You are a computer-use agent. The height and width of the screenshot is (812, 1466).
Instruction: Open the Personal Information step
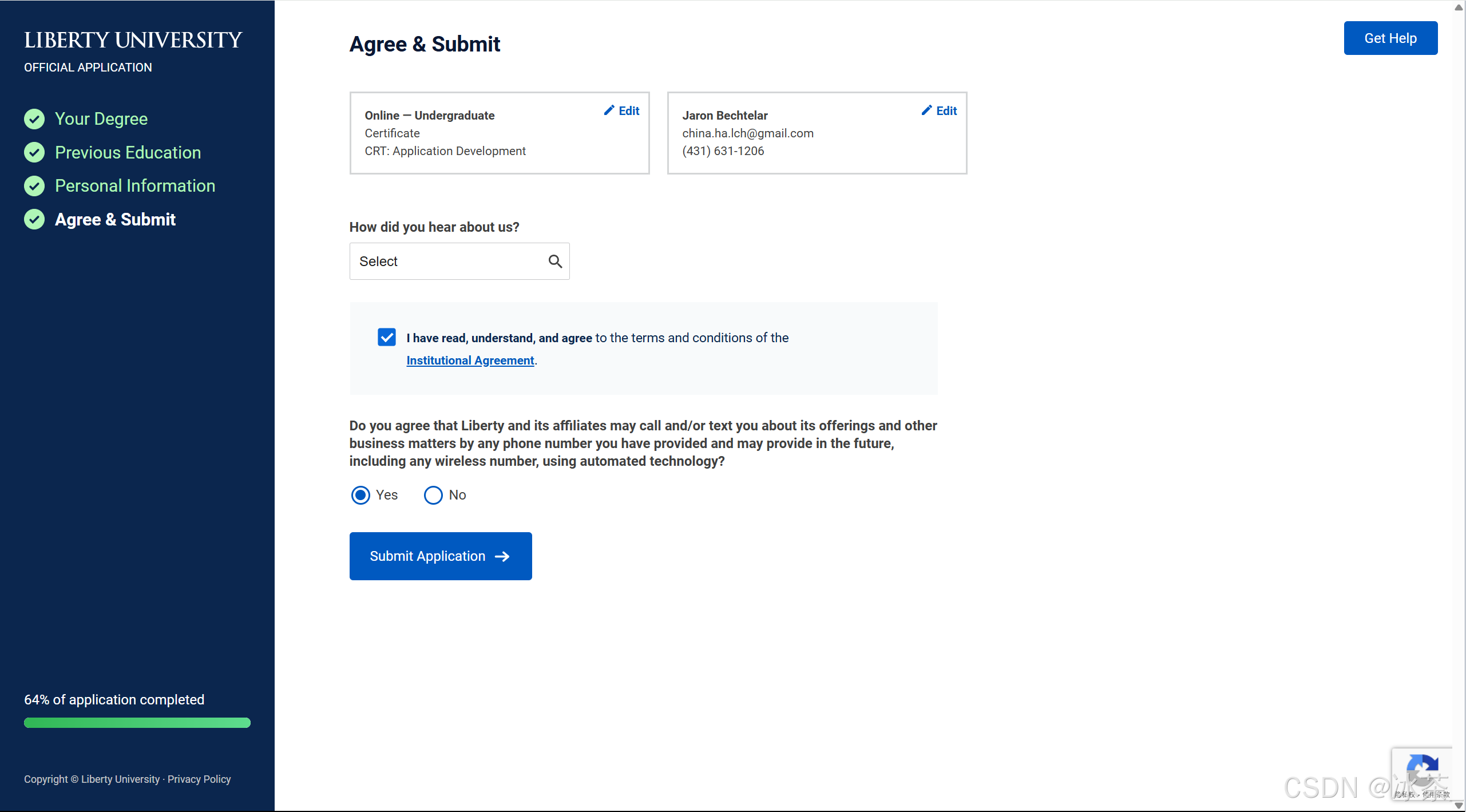tap(135, 186)
